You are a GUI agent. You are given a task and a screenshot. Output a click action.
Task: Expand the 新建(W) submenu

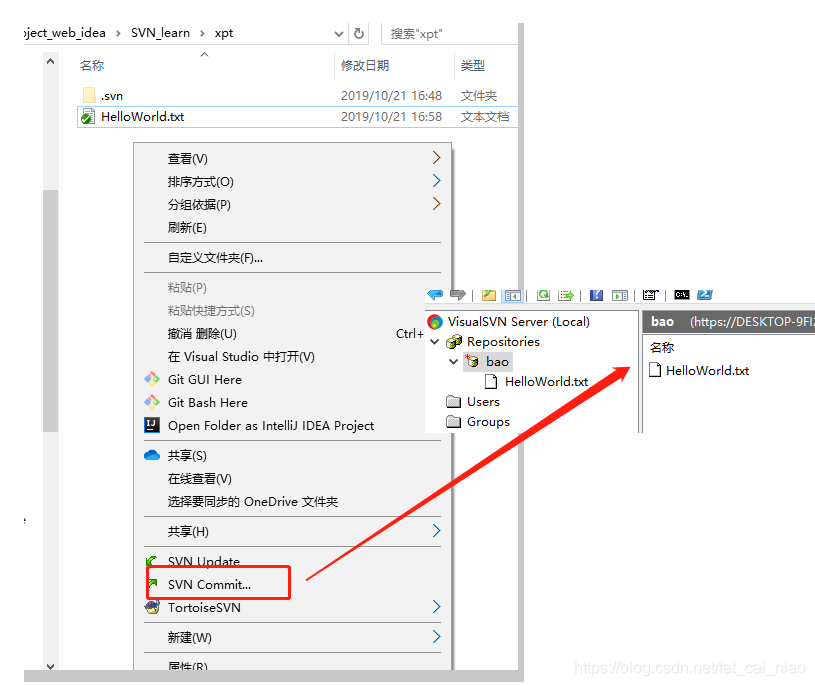[x=436, y=637]
